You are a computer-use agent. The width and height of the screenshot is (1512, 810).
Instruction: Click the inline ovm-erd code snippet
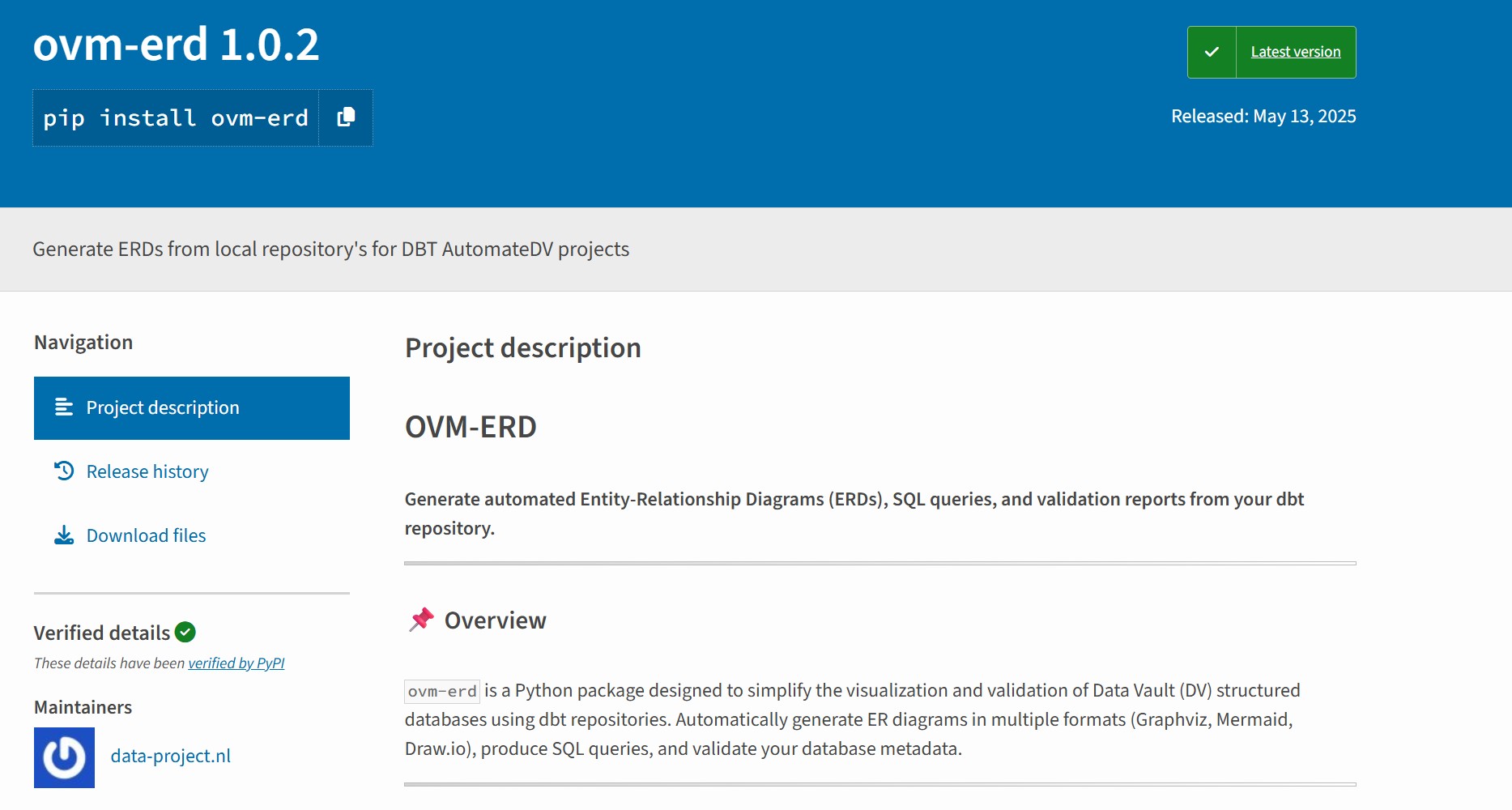[442, 691]
